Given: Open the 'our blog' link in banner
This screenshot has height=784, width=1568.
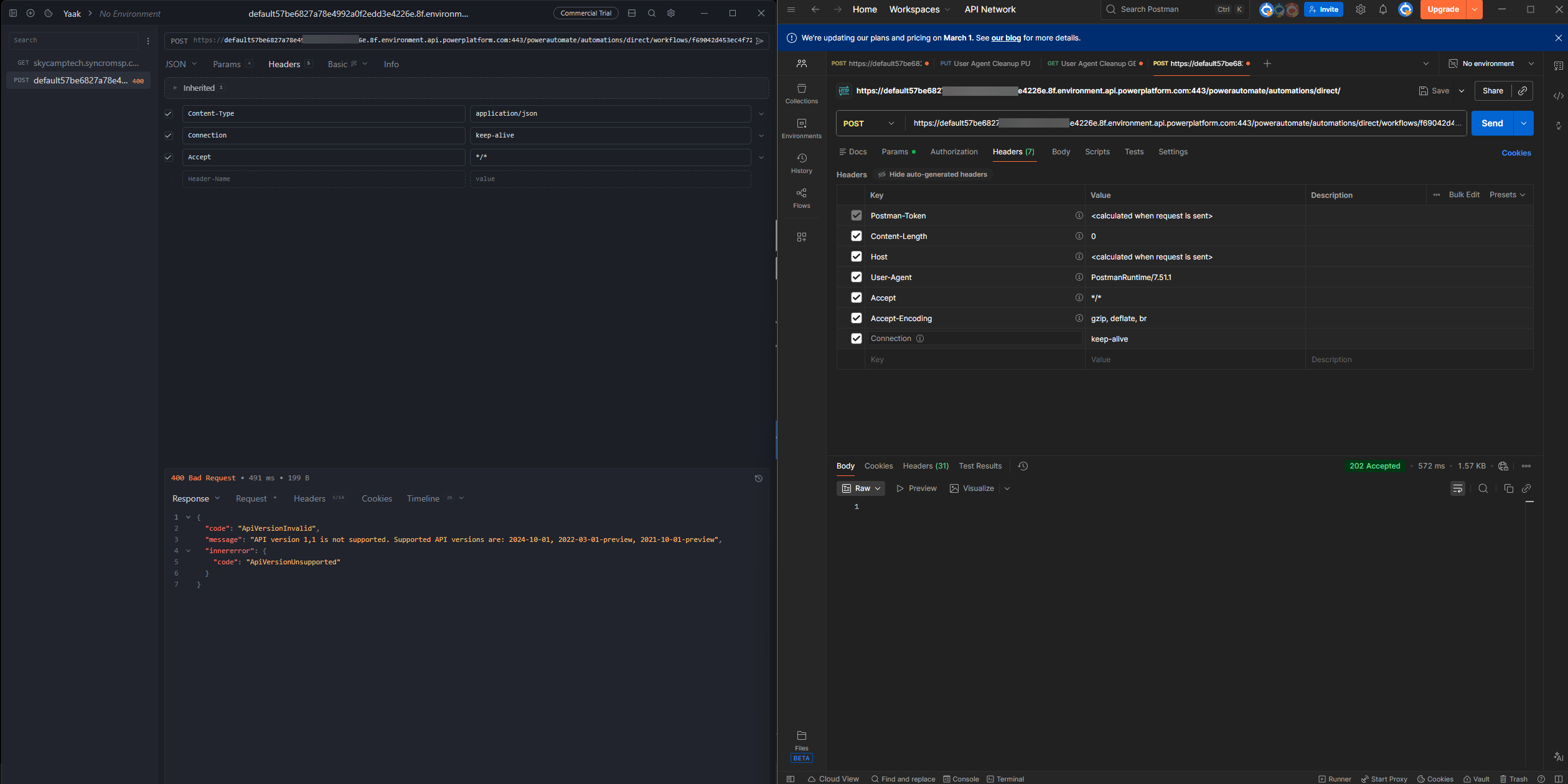Looking at the screenshot, I should pyautogui.click(x=1006, y=38).
